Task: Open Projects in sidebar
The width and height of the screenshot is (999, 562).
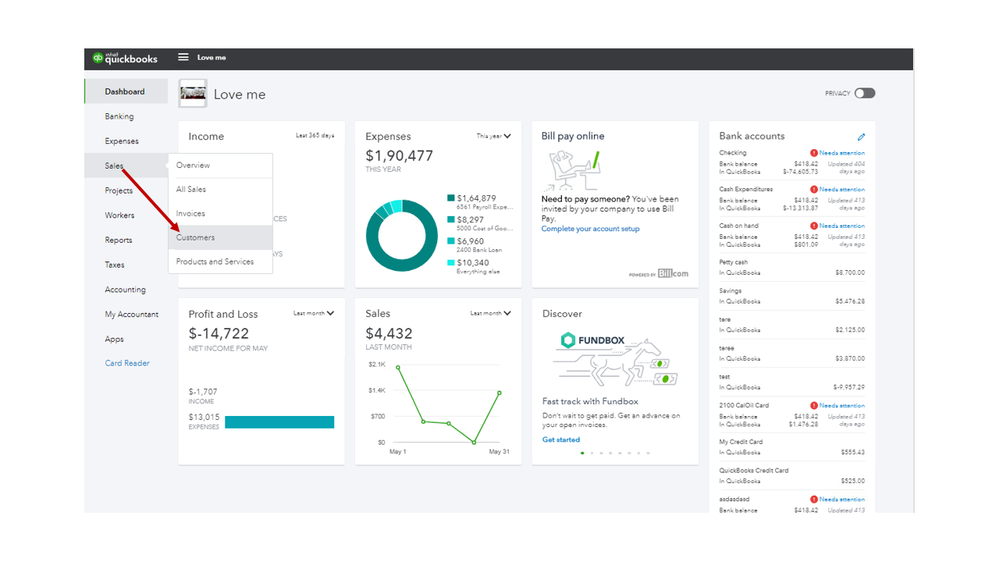Action: pos(119,191)
